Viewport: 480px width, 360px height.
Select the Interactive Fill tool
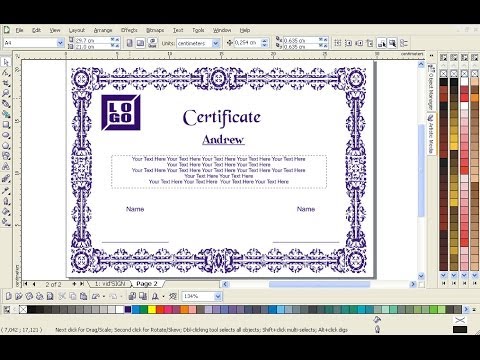pyautogui.click(x=6, y=222)
